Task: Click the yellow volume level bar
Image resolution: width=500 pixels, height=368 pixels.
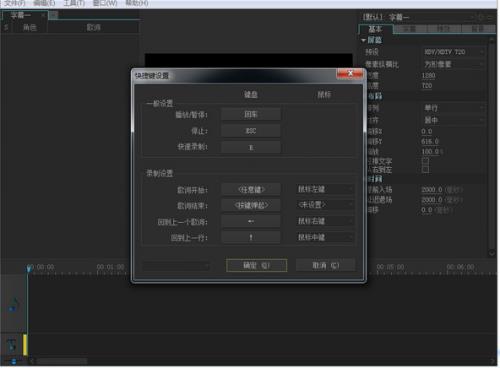Action: tap(25, 345)
